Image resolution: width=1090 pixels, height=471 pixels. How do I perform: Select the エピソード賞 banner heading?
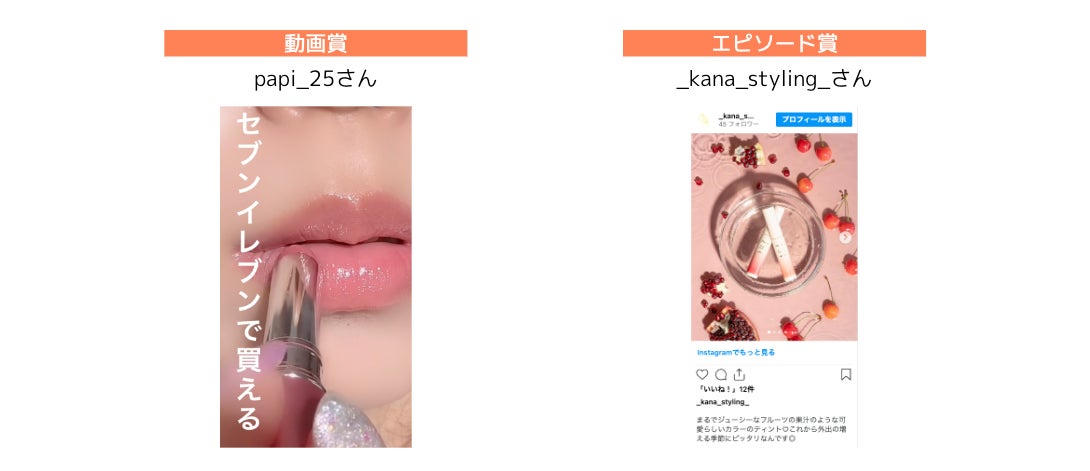(x=774, y=43)
